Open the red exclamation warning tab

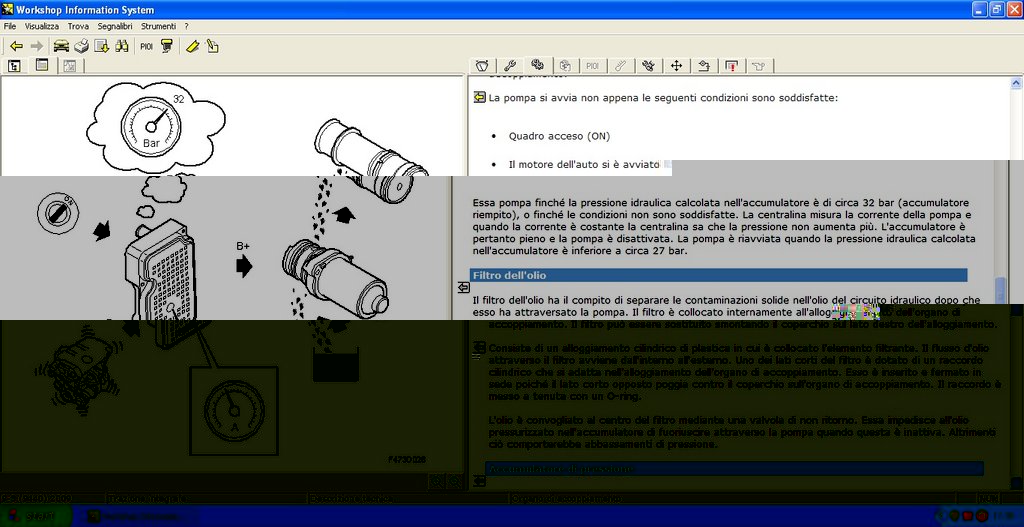coord(732,65)
